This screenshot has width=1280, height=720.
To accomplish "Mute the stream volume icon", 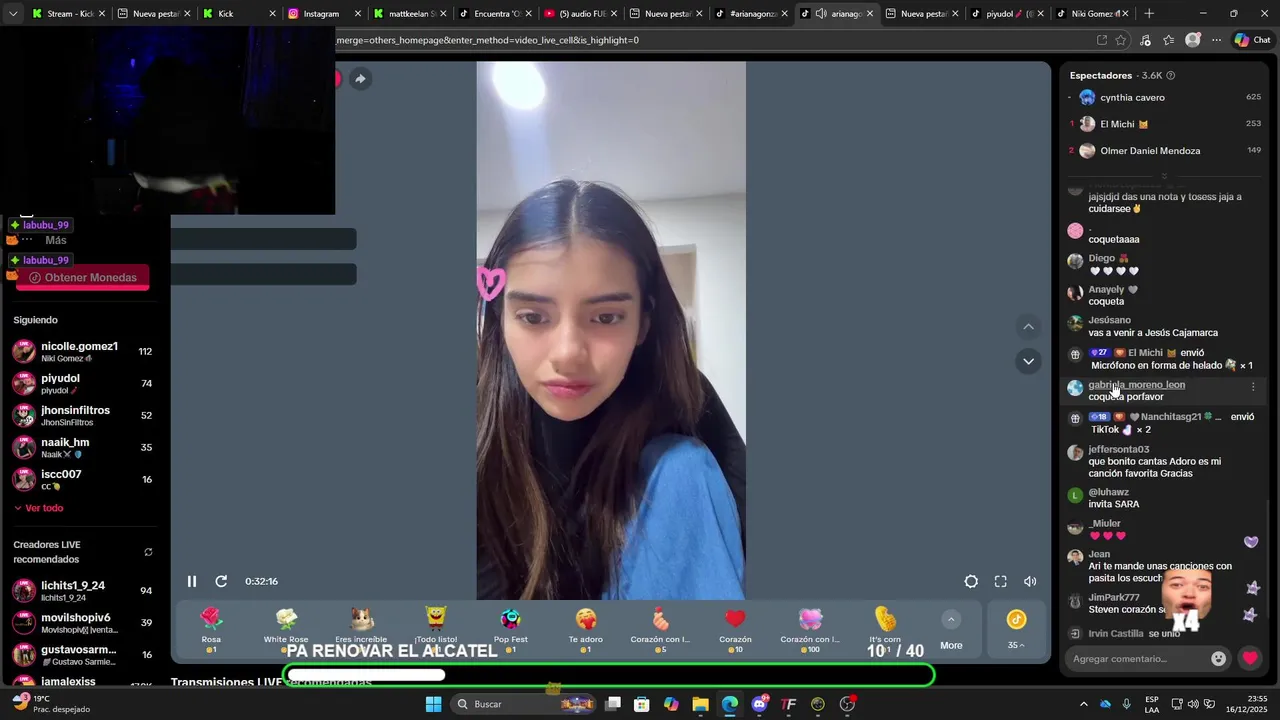I will pyautogui.click(x=1030, y=581).
